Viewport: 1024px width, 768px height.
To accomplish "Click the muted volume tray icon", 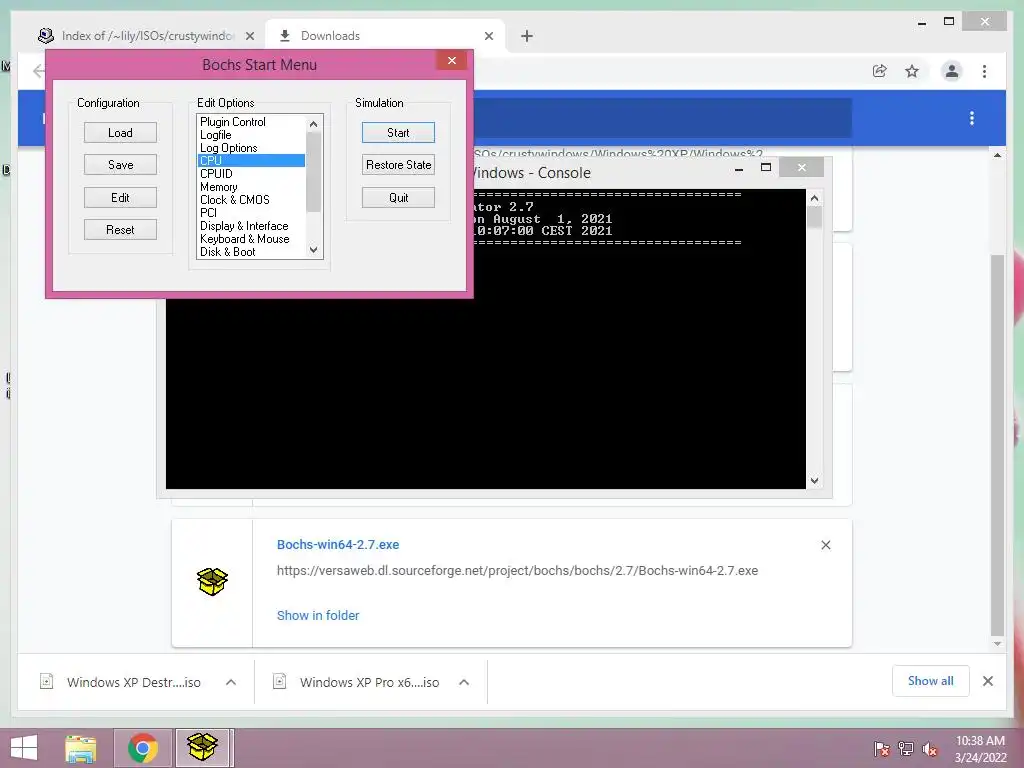I will coord(929,748).
